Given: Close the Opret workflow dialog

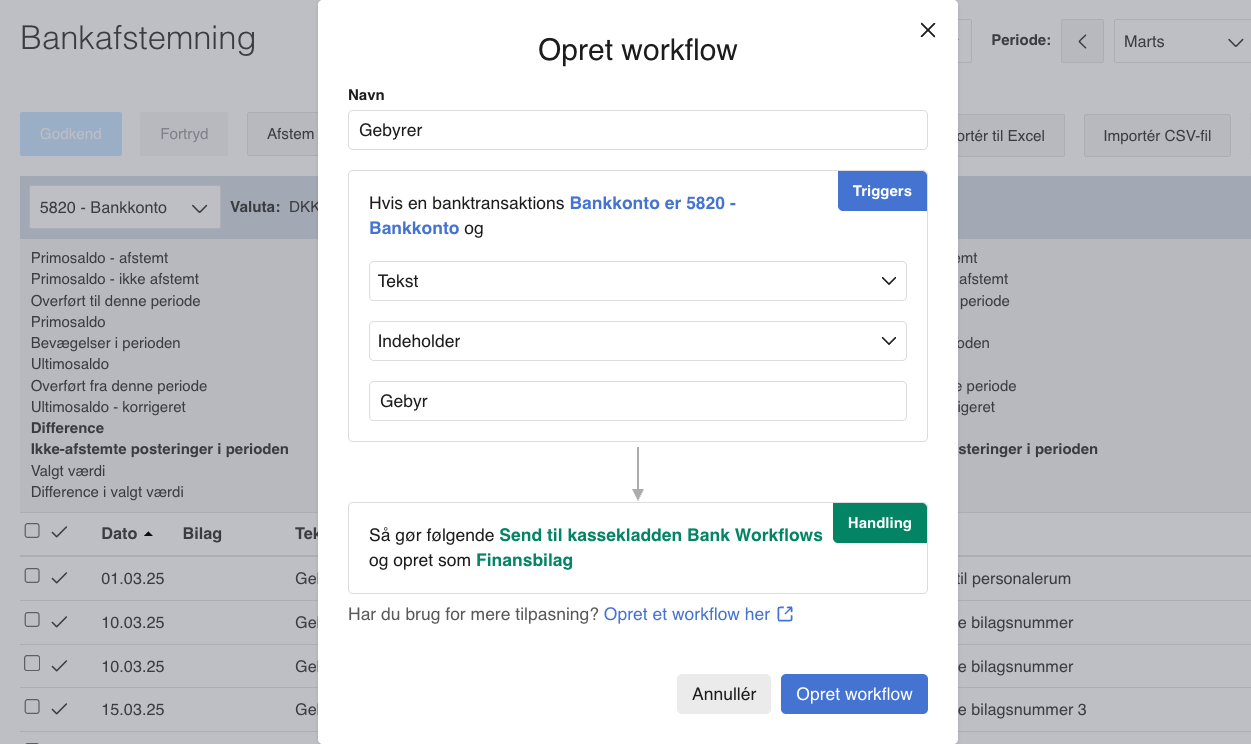Looking at the screenshot, I should (927, 30).
